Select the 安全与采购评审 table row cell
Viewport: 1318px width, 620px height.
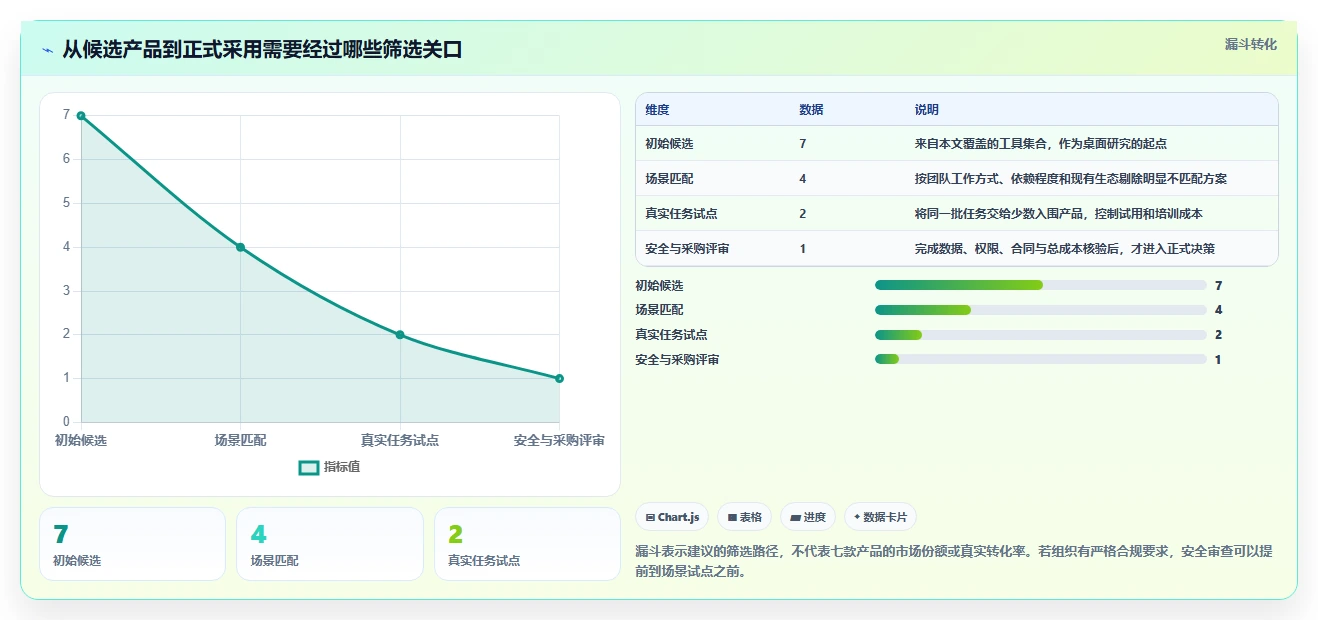click(x=687, y=249)
